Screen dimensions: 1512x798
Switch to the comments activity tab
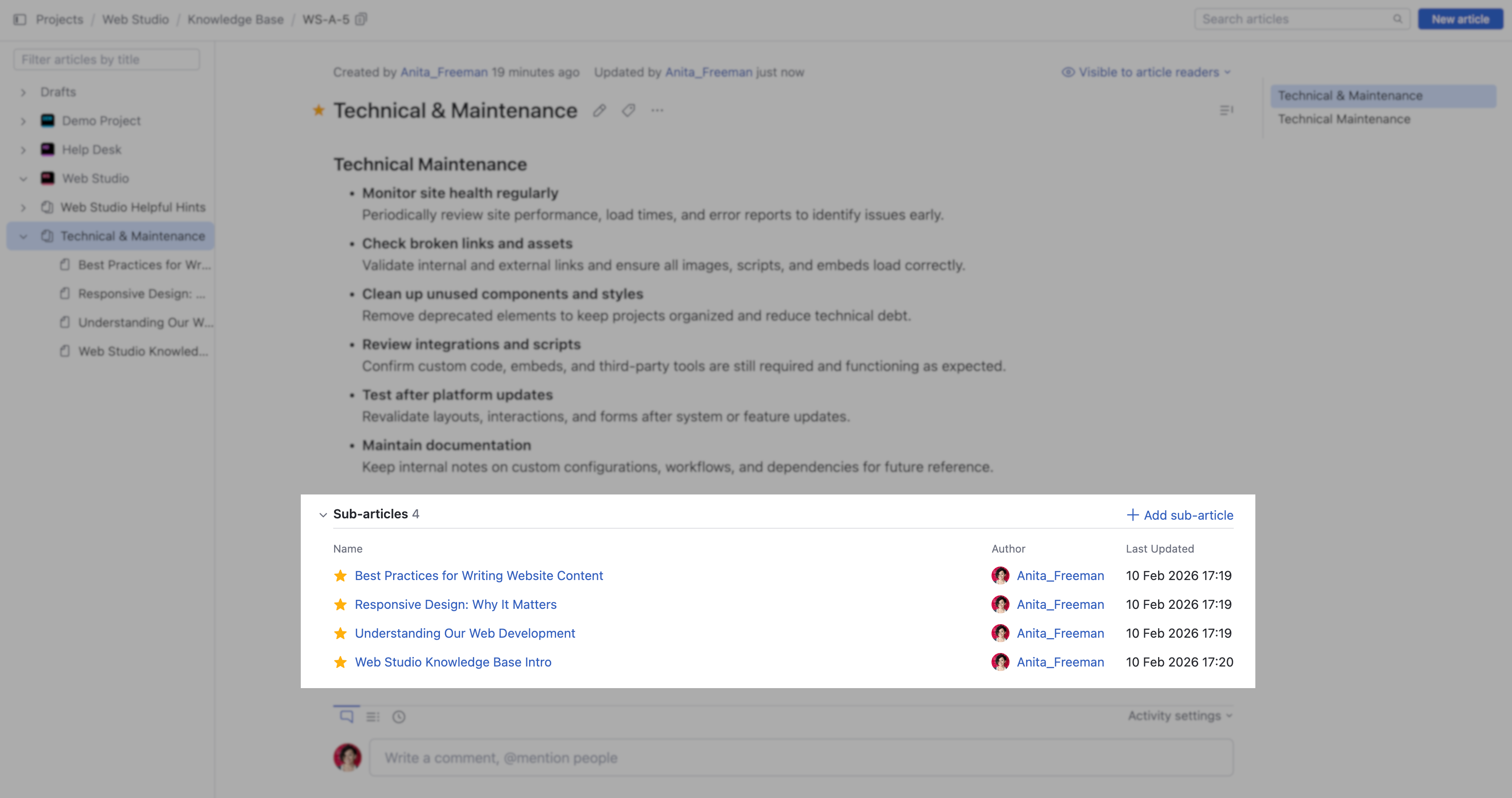coord(347,716)
